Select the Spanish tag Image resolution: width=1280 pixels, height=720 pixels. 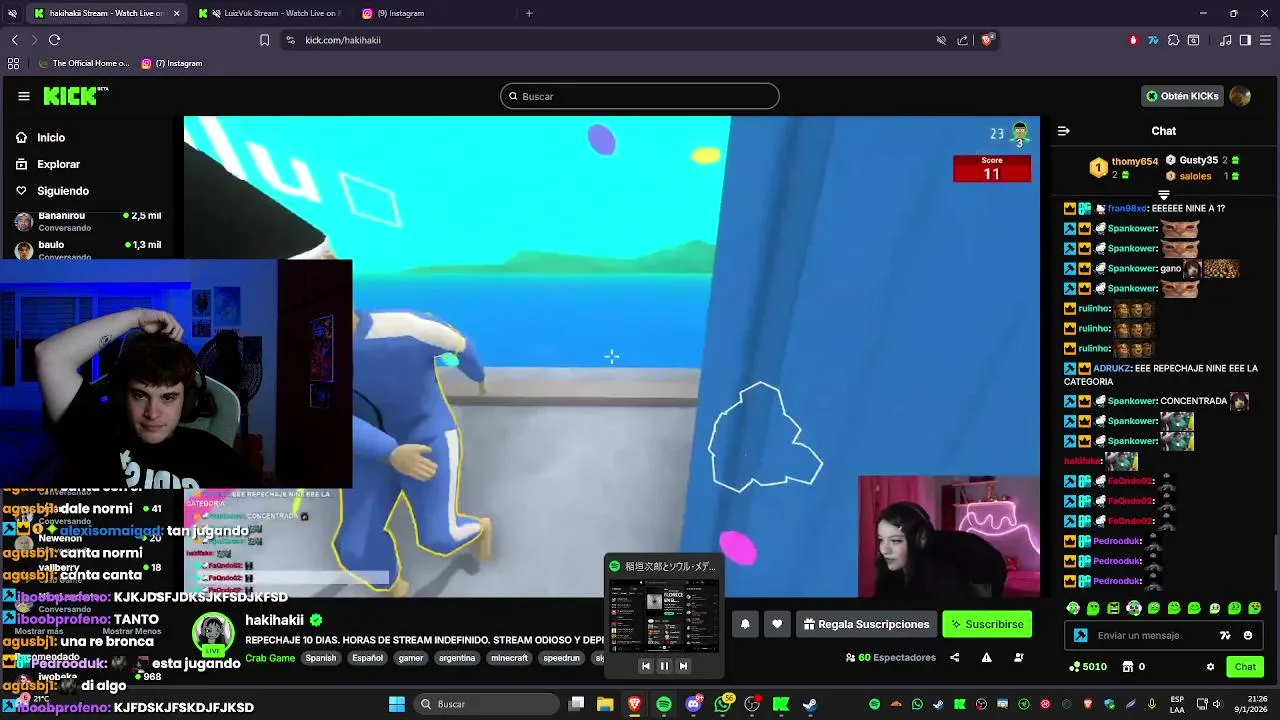coord(321,658)
